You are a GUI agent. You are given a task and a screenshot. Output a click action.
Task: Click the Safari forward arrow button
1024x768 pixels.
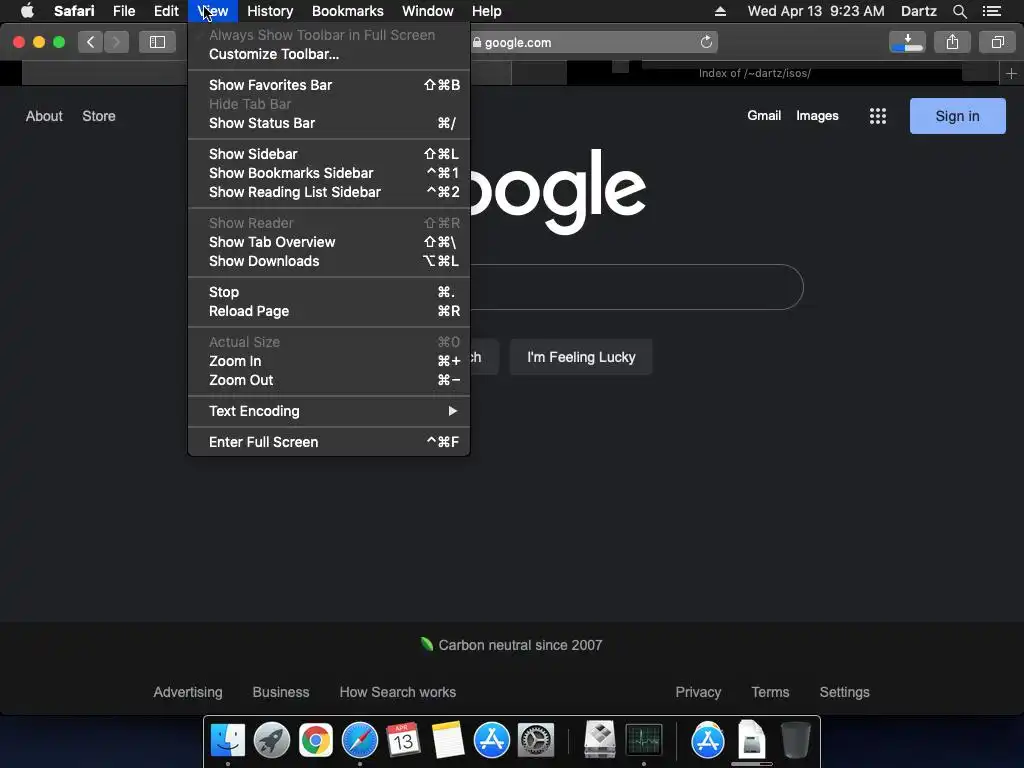(116, 42)
